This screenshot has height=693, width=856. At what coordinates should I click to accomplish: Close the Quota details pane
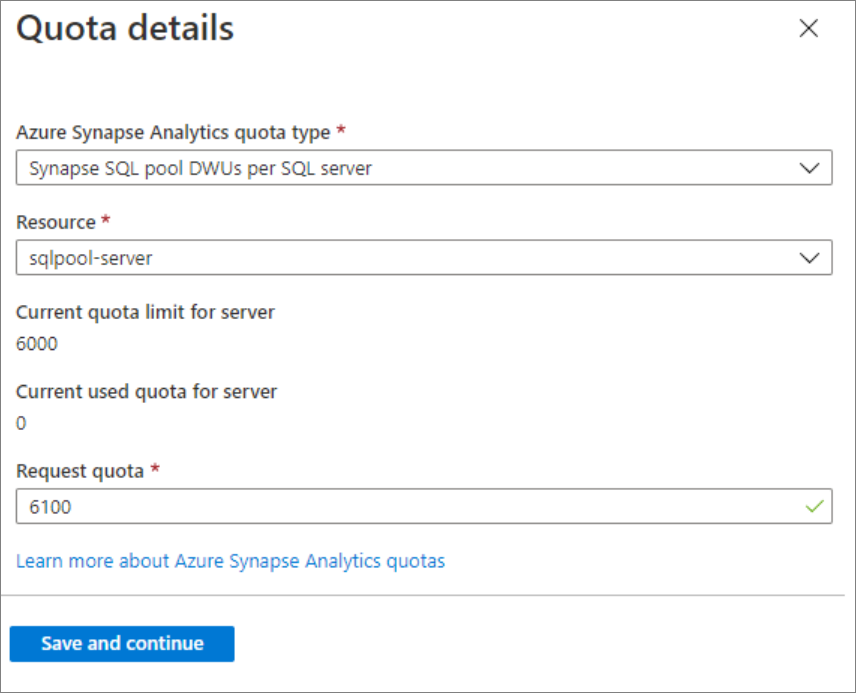point(808,28)
